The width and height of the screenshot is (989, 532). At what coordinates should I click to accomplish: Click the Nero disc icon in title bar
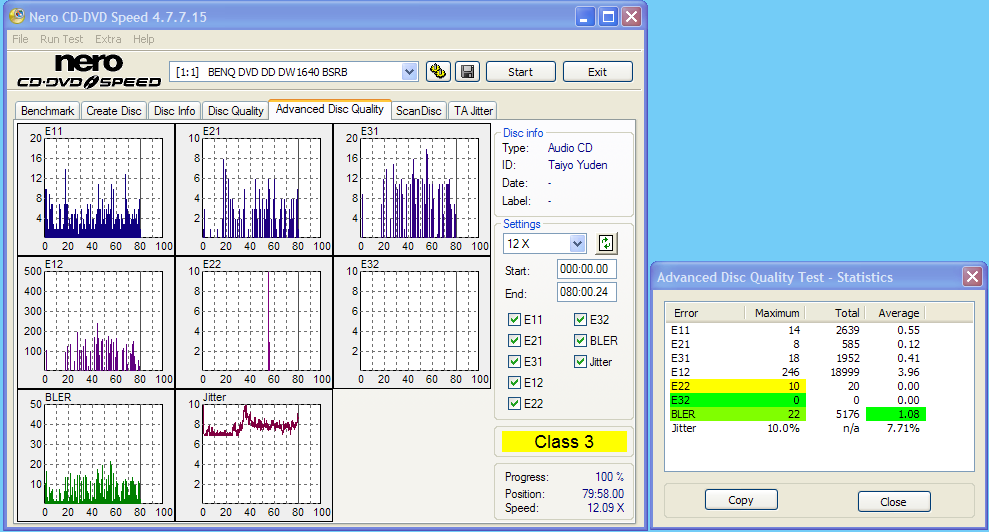[x=17, y=16]
